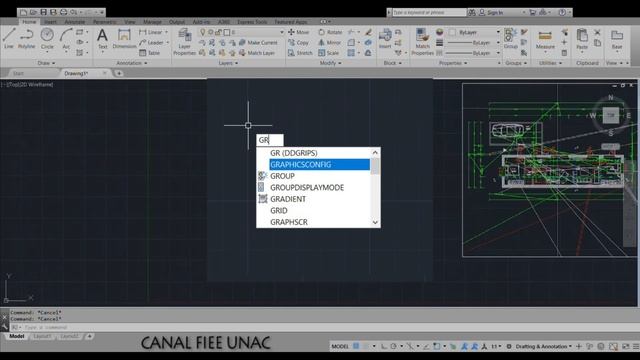Screen dimensions: 640x360
Task: Activate the multiline Text tool
Action: 102,39
